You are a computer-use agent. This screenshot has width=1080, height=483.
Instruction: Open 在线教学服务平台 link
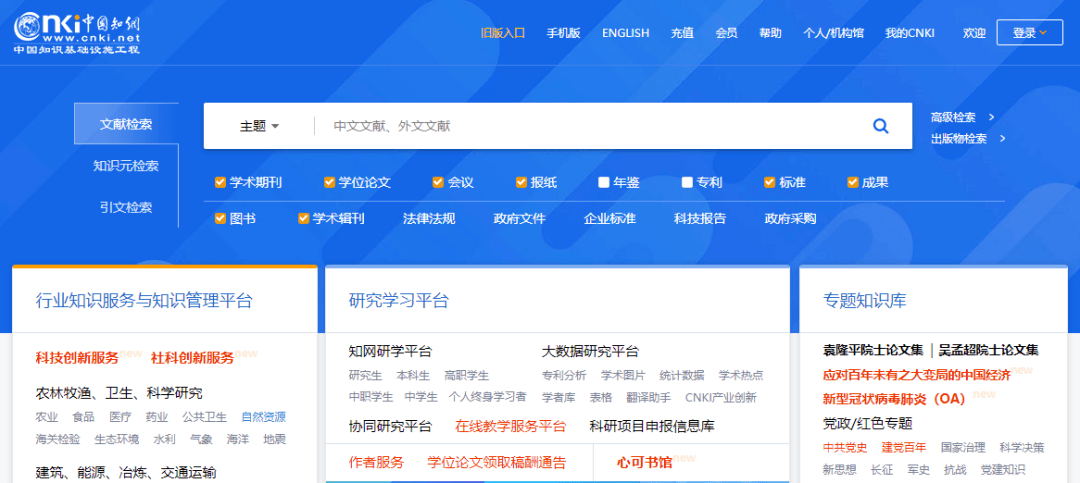click(510, 426)
